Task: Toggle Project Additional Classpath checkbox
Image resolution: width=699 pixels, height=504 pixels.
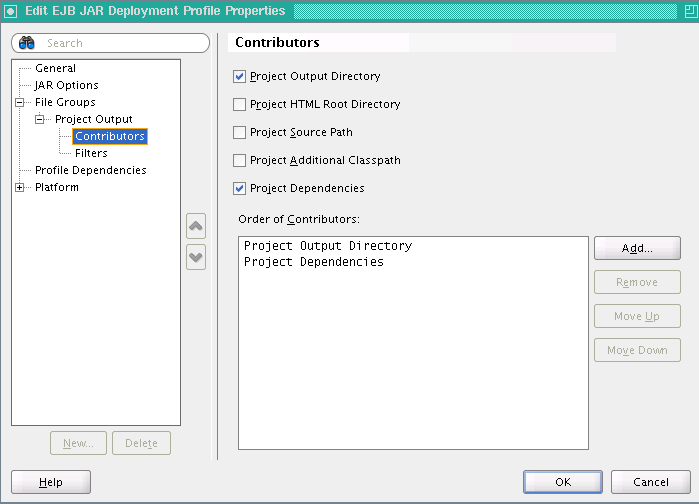Action: (239, 160)
